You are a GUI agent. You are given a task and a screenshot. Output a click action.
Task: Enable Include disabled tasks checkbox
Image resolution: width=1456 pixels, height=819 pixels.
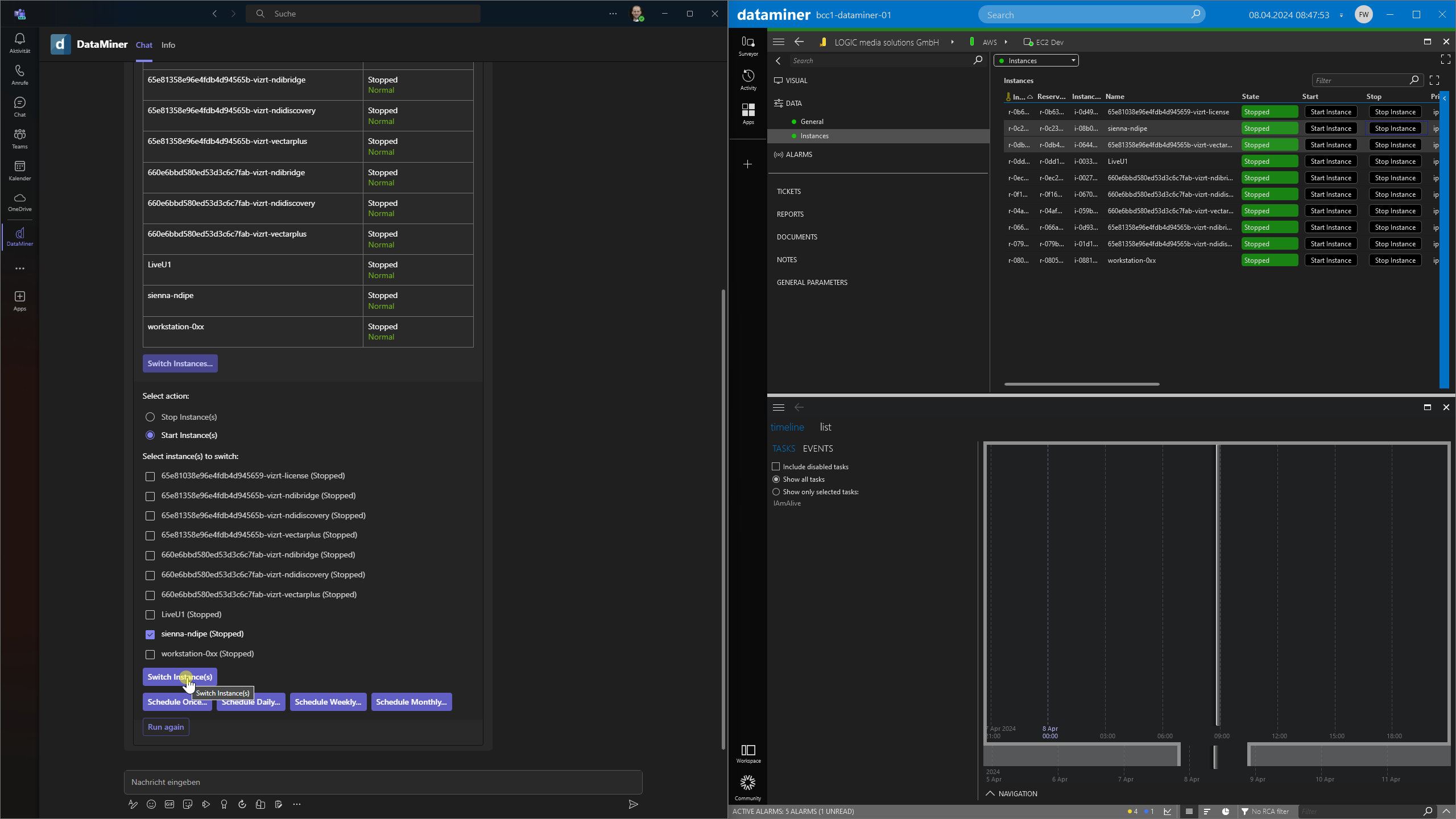776,466
